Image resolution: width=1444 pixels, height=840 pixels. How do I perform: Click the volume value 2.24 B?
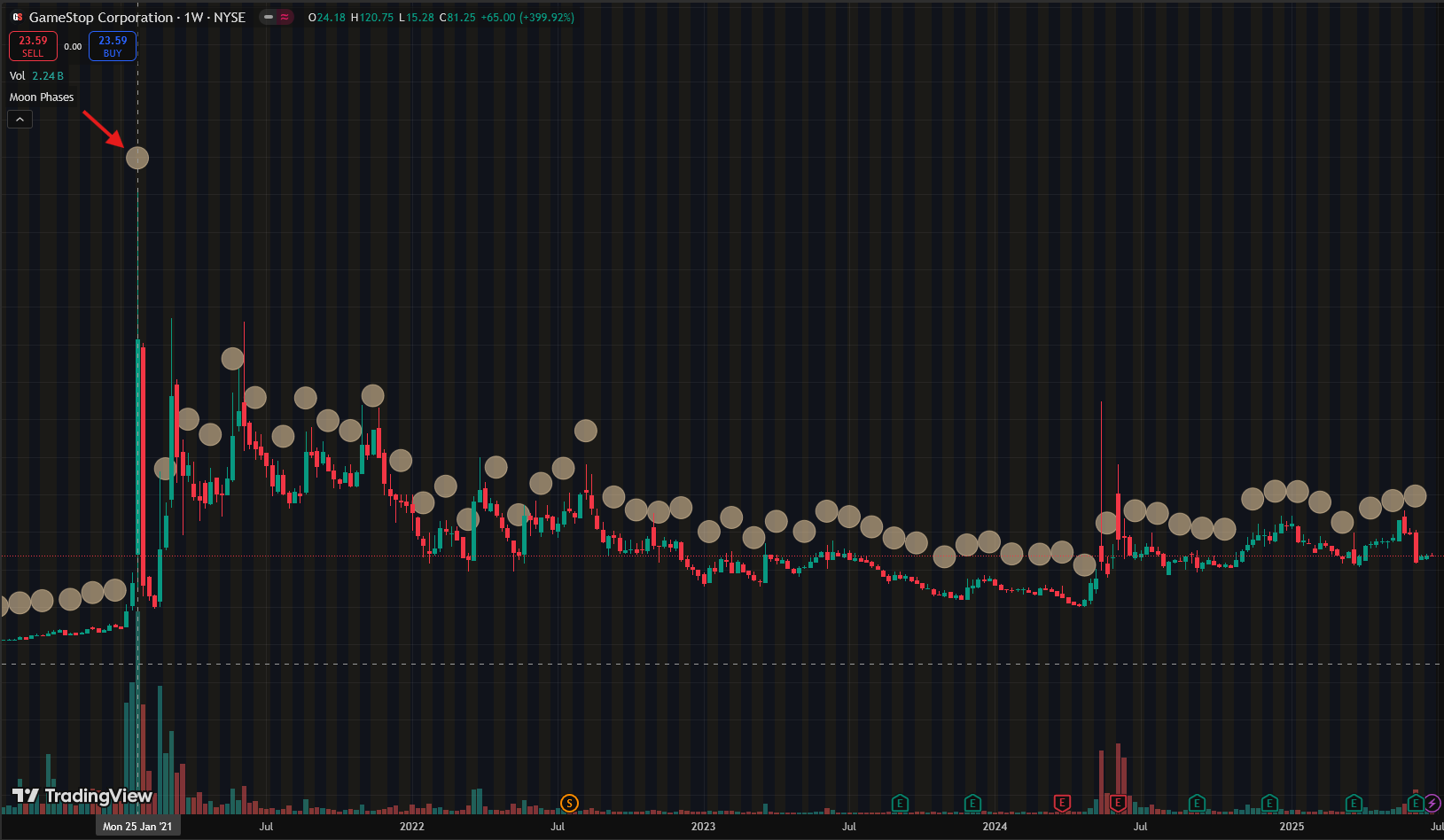[48, 76]
